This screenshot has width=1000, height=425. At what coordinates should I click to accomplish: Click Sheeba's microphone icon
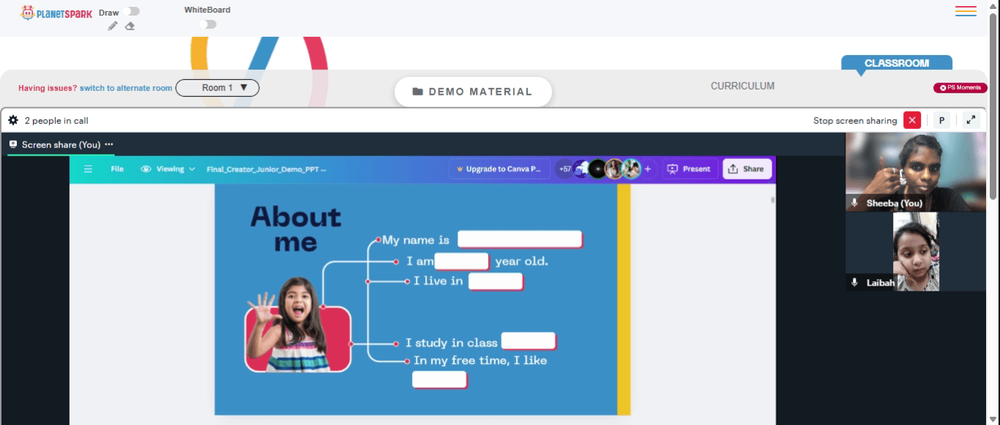click(854, 203)
